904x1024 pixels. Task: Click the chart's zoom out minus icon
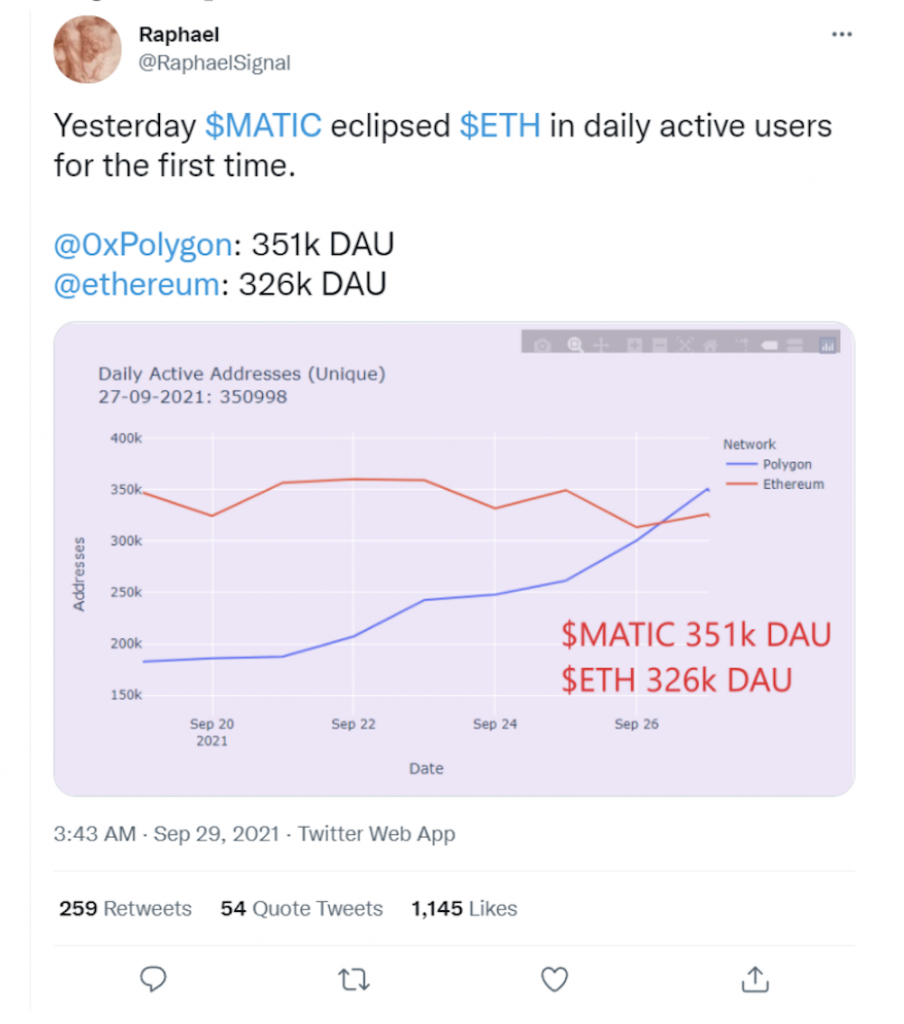click(x=660, y=345)
